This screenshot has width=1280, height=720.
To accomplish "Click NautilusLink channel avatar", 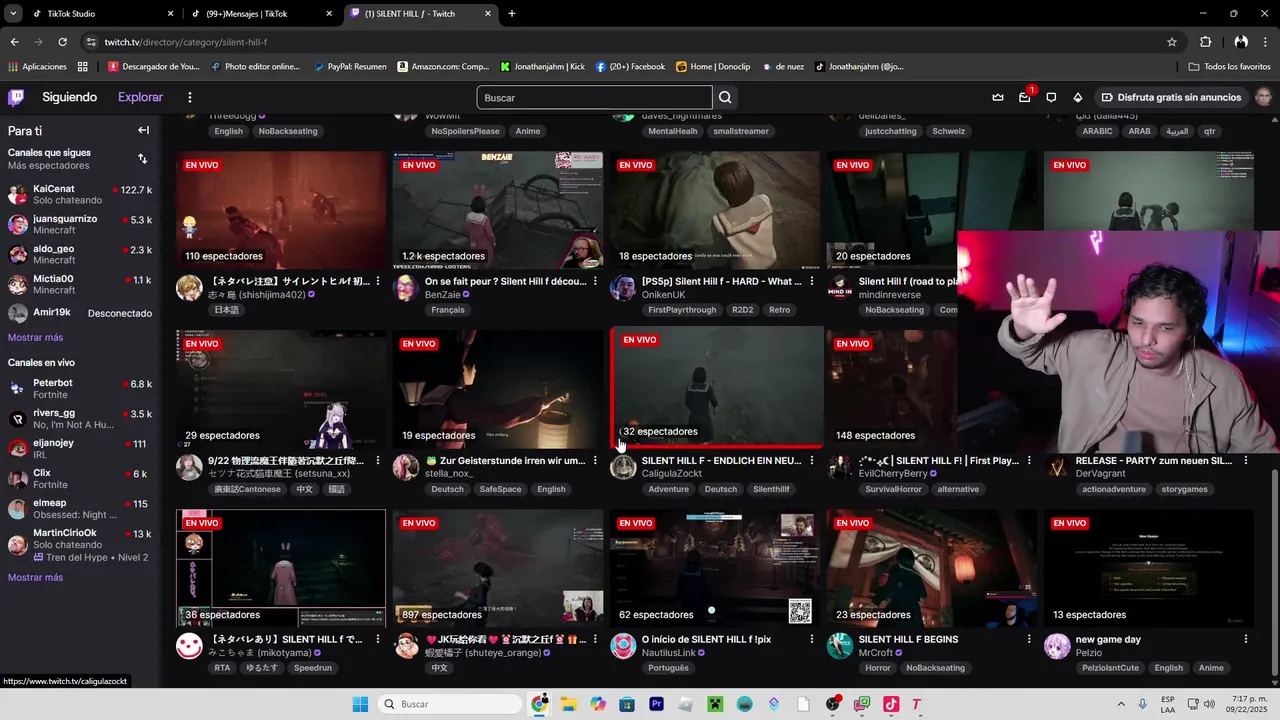I will click(x=623, y=646).
